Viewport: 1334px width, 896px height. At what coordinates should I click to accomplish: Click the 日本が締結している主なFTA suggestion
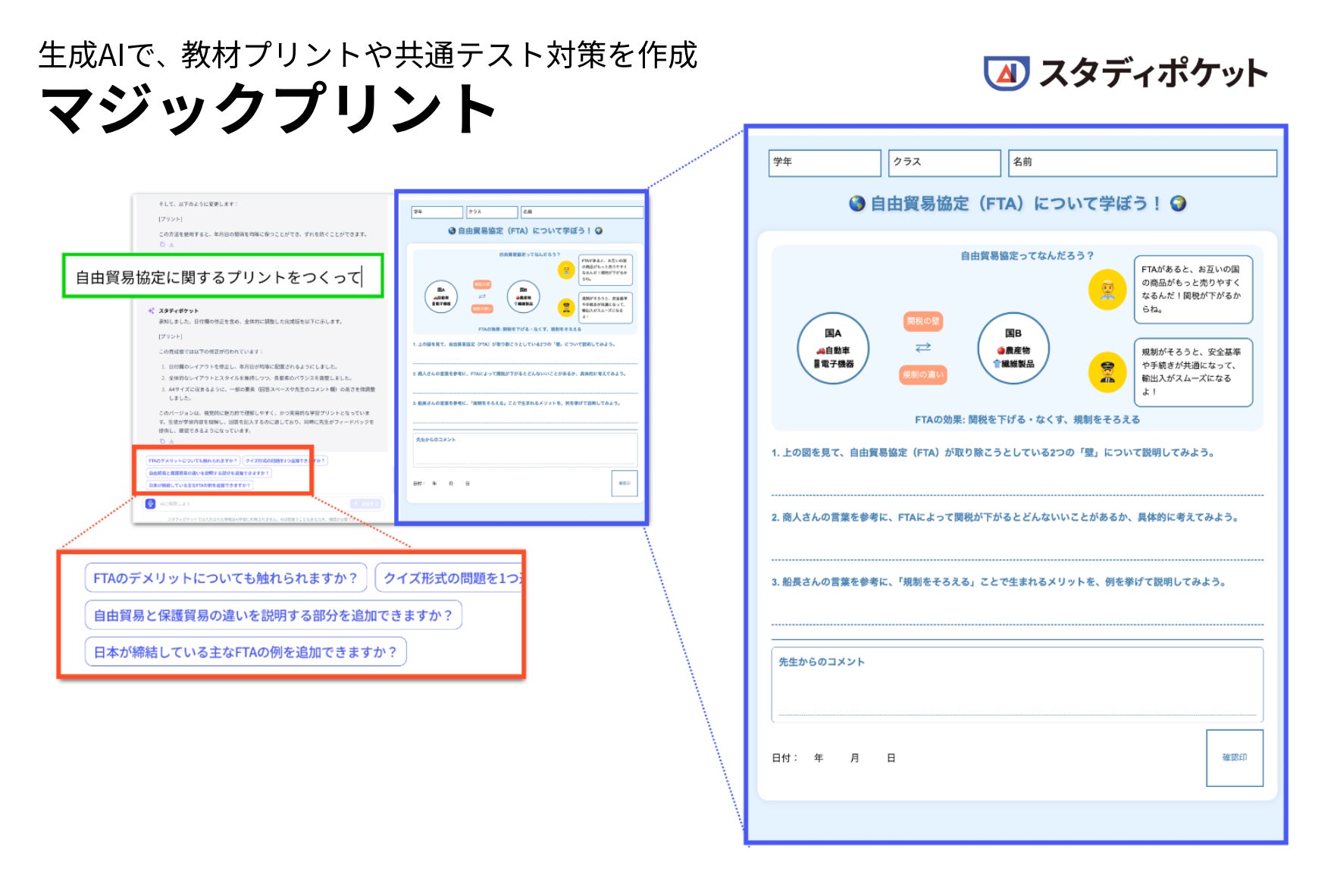coord(246,650)
